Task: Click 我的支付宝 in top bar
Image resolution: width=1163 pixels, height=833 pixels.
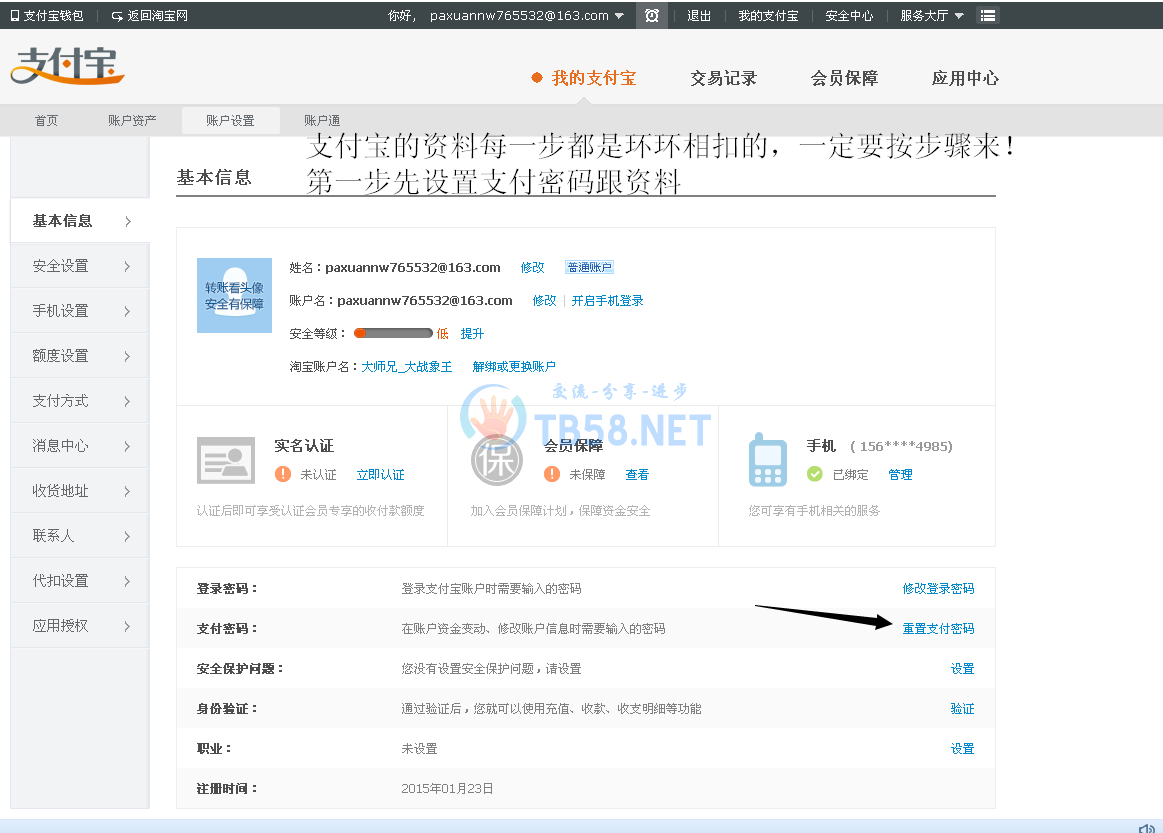Action: (x=768, y=16)
